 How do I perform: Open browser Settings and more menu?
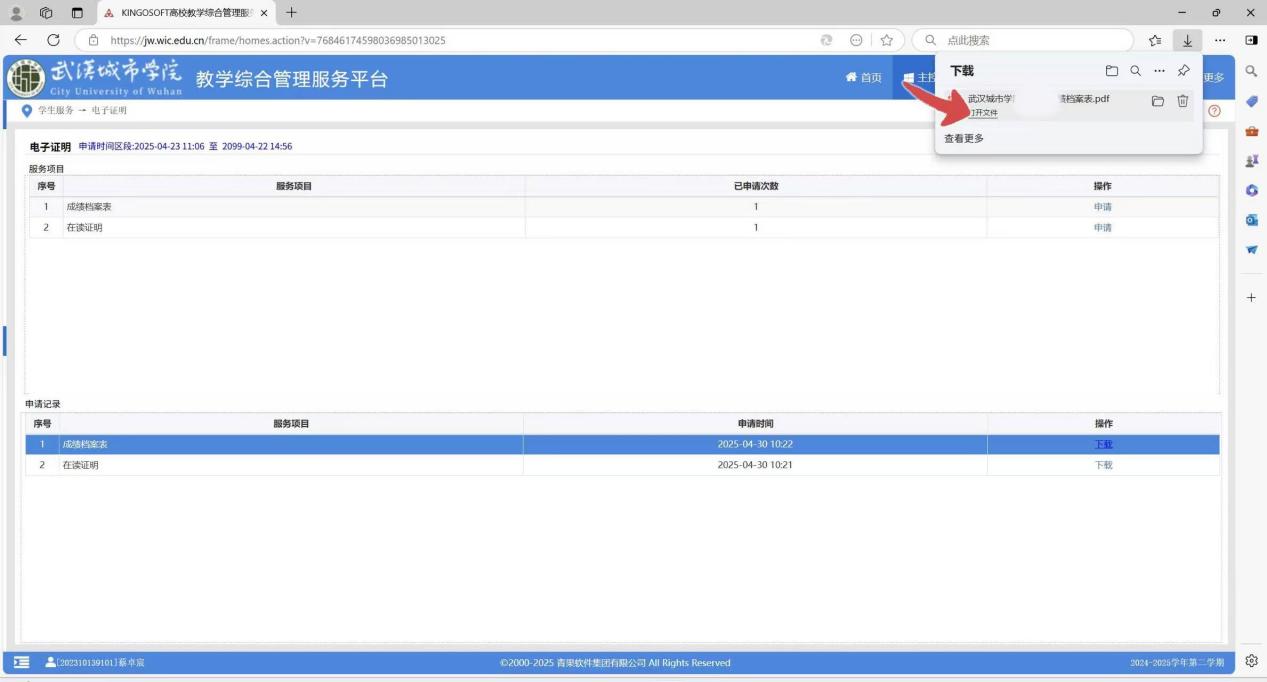coord(1220,40)
